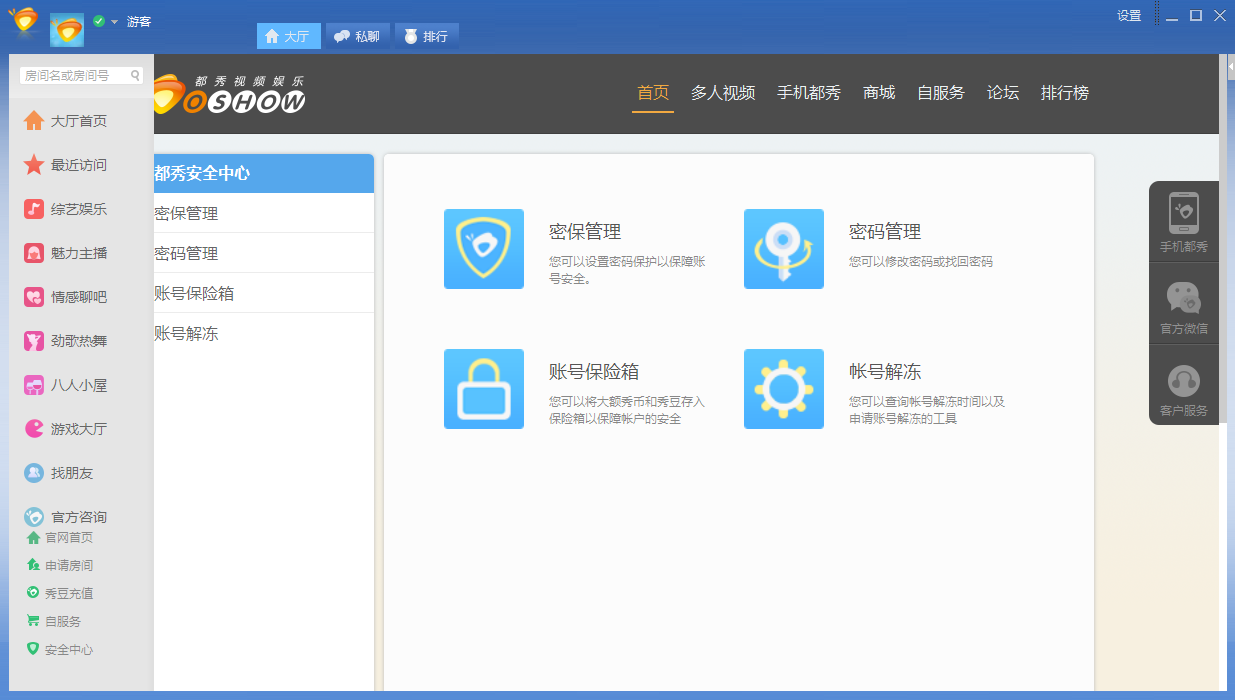The height and width of the screenshot is (700, 1235).
Task: Open the 密码管理 card title
Action: (885, 232)
